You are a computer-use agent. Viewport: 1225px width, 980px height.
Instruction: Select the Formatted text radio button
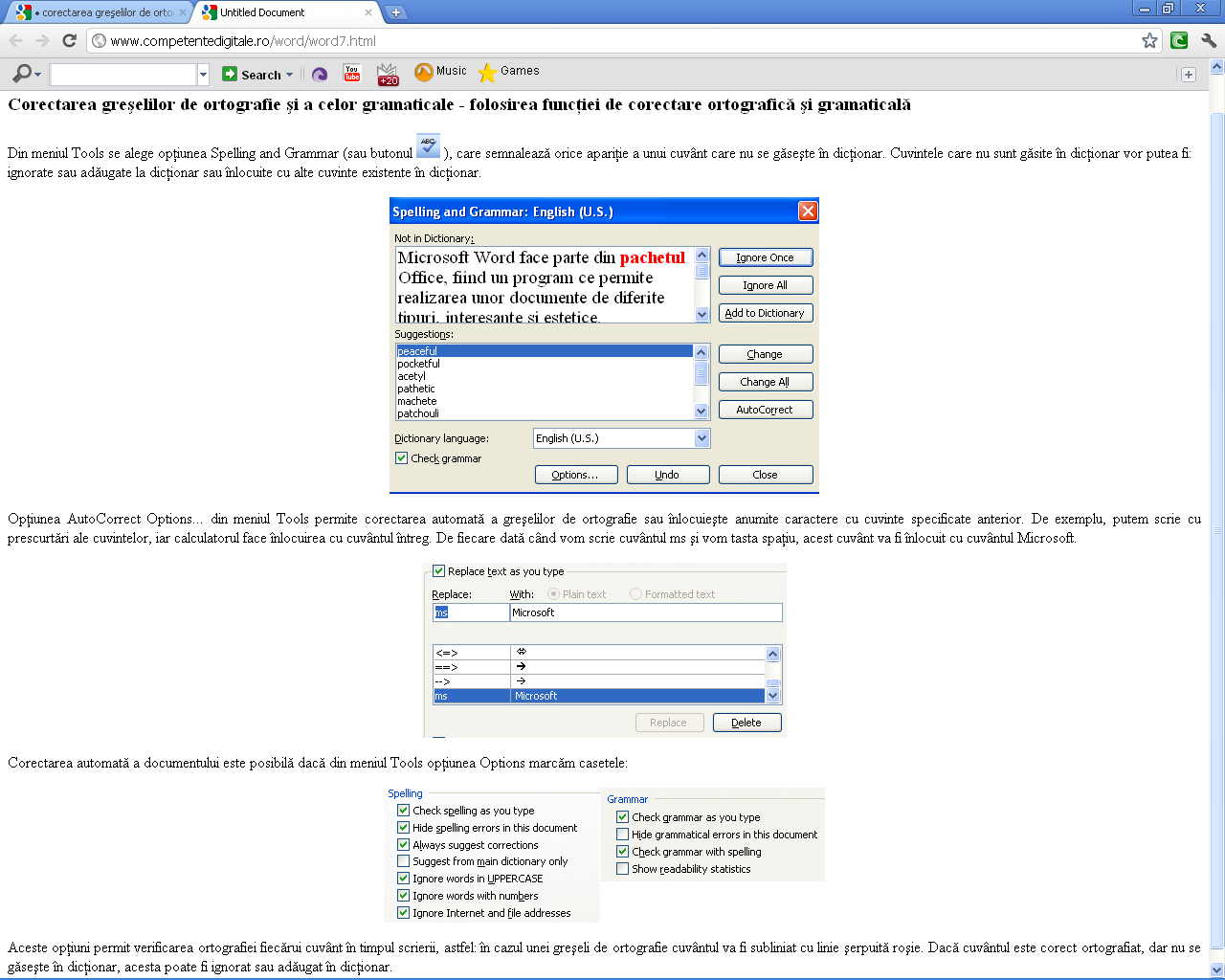coord(635,594)
